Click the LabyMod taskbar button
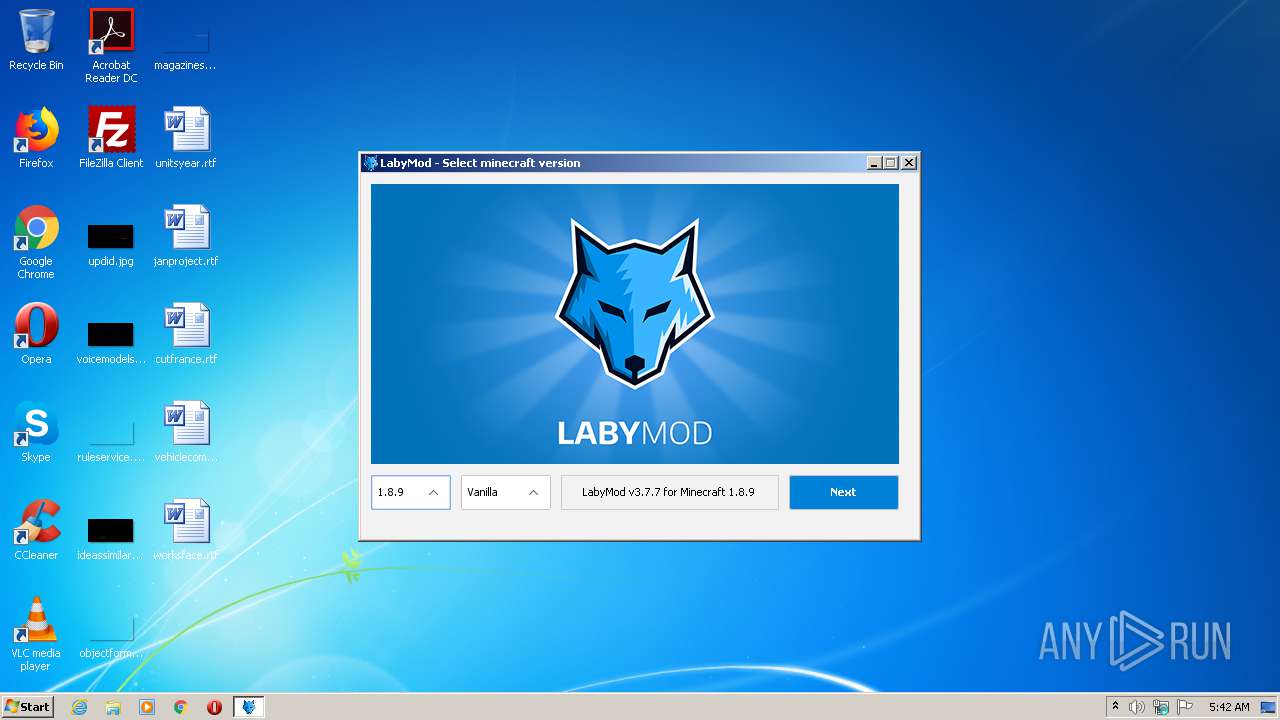 click(248, 707)
